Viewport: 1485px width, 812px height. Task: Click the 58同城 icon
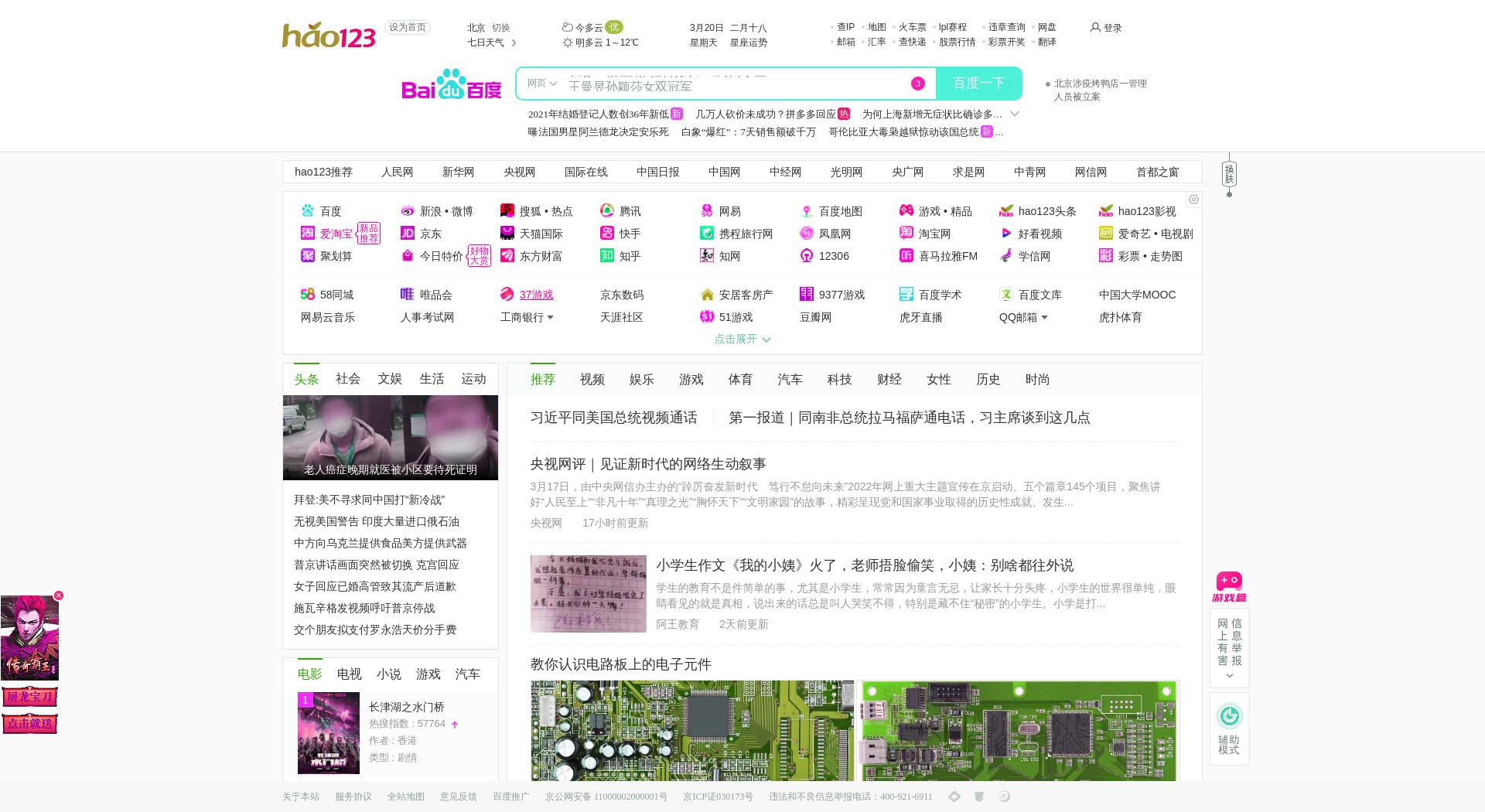tap(308, 295)
